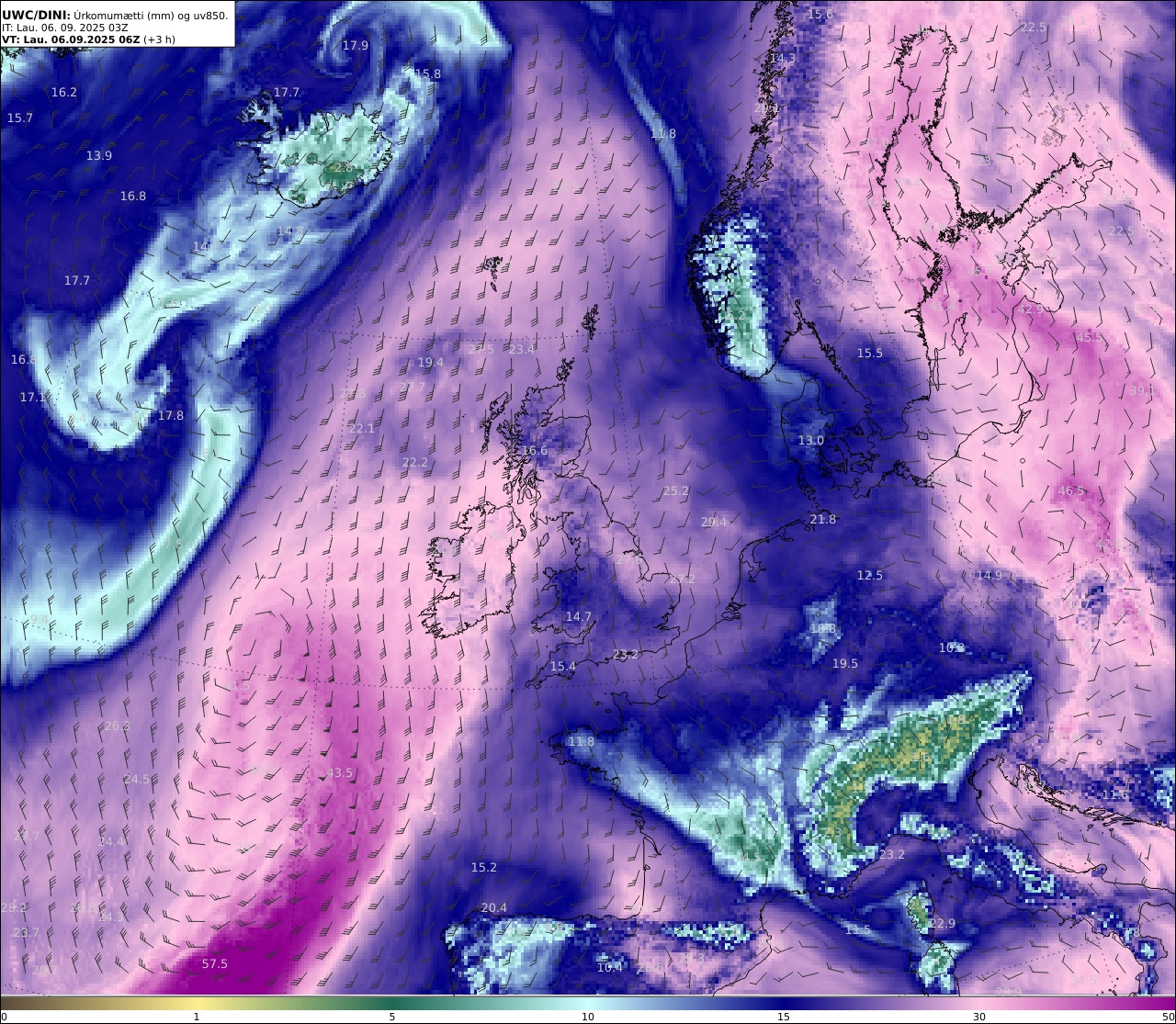Click the 24.5 map value
Viewport: 1176px width, 1024px height.
coord(136,779)
